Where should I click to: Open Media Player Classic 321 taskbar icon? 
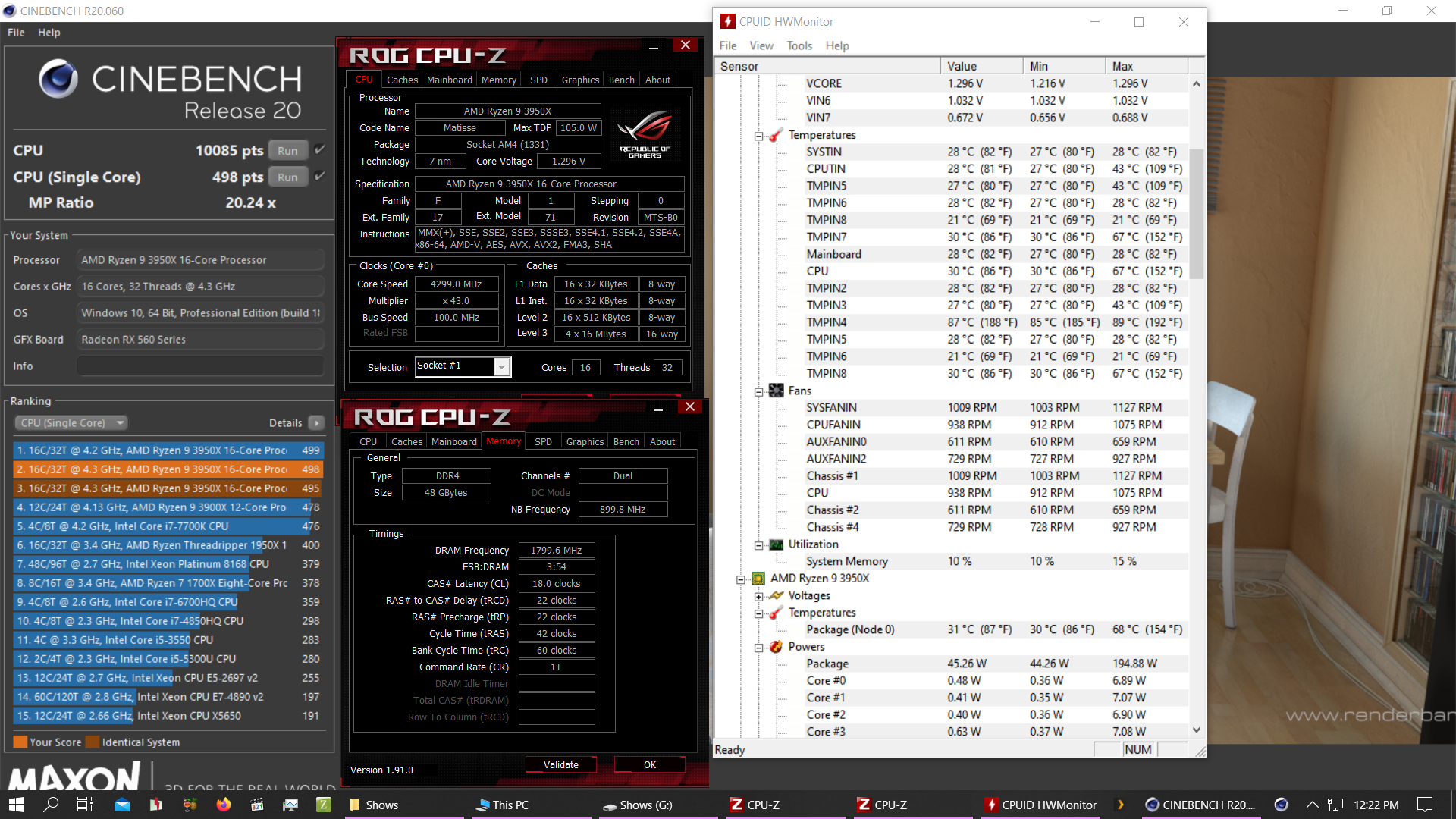click(x=257, y=805)
